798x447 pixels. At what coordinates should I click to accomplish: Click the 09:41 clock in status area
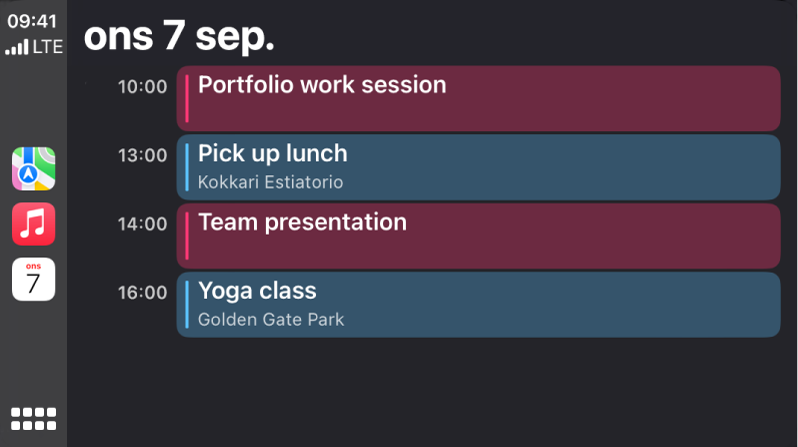coord(33,20)
